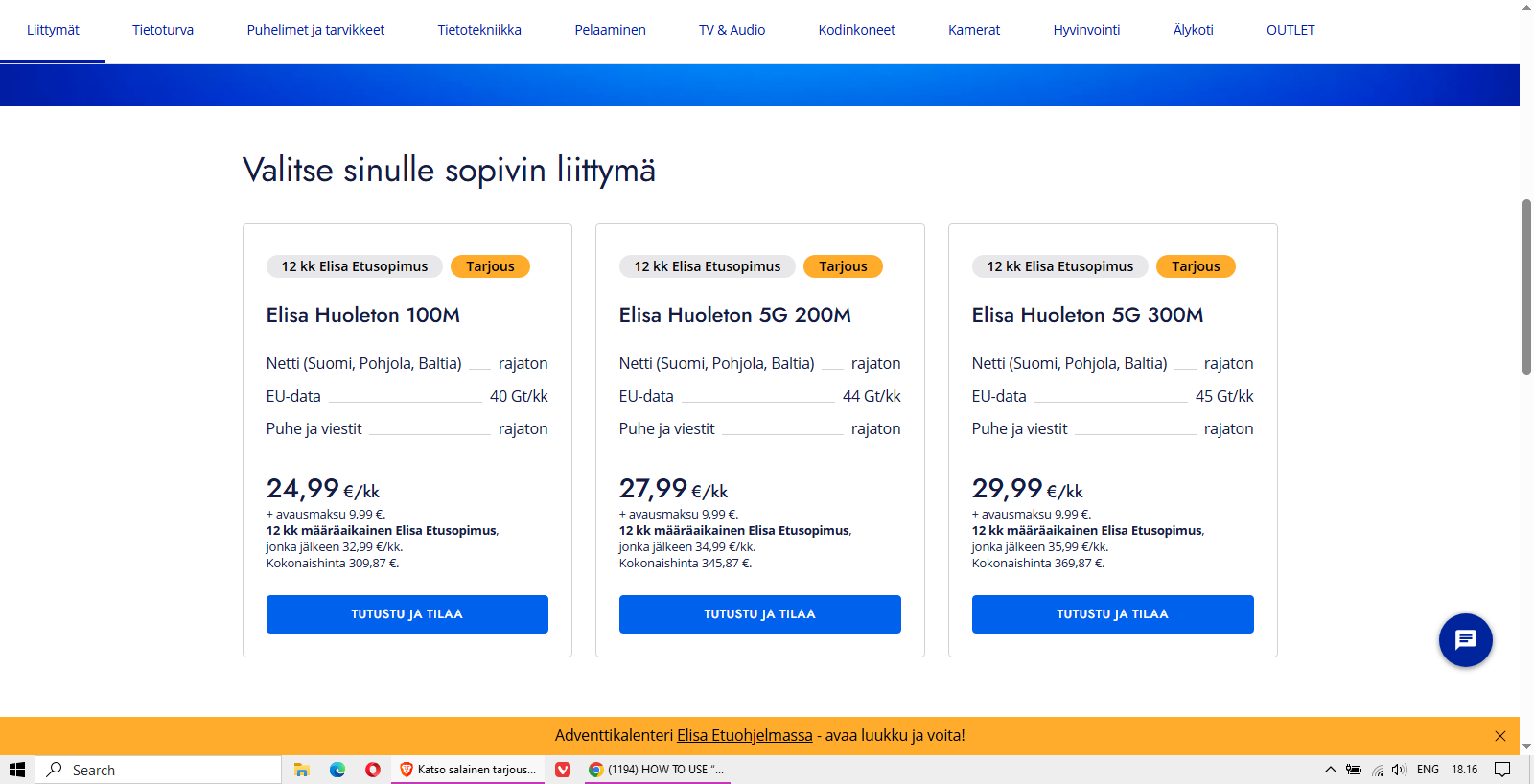Viewport: 1534px width, 784px height.
Task: Close the orange Adventtikalenteri banner
Action: click(1500, 736)
